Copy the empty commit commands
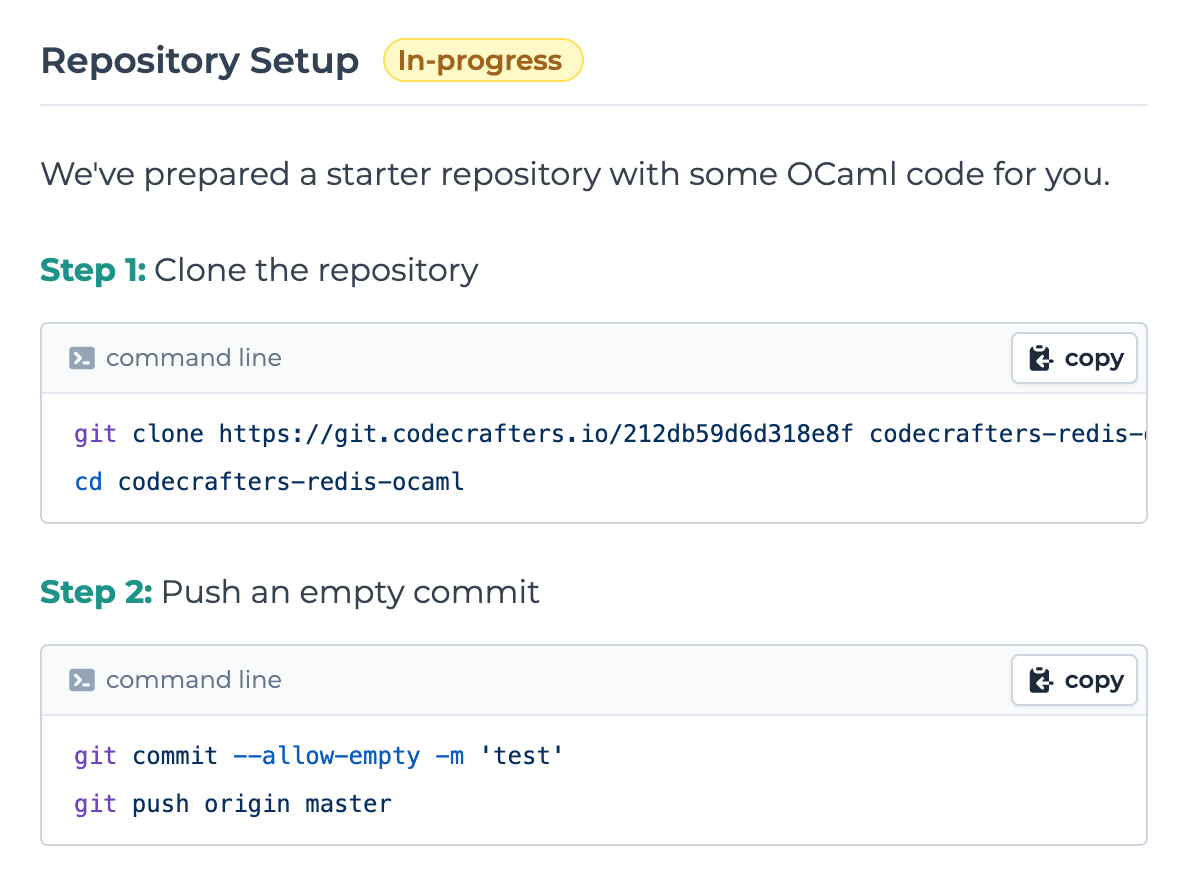 [1074, 679]
